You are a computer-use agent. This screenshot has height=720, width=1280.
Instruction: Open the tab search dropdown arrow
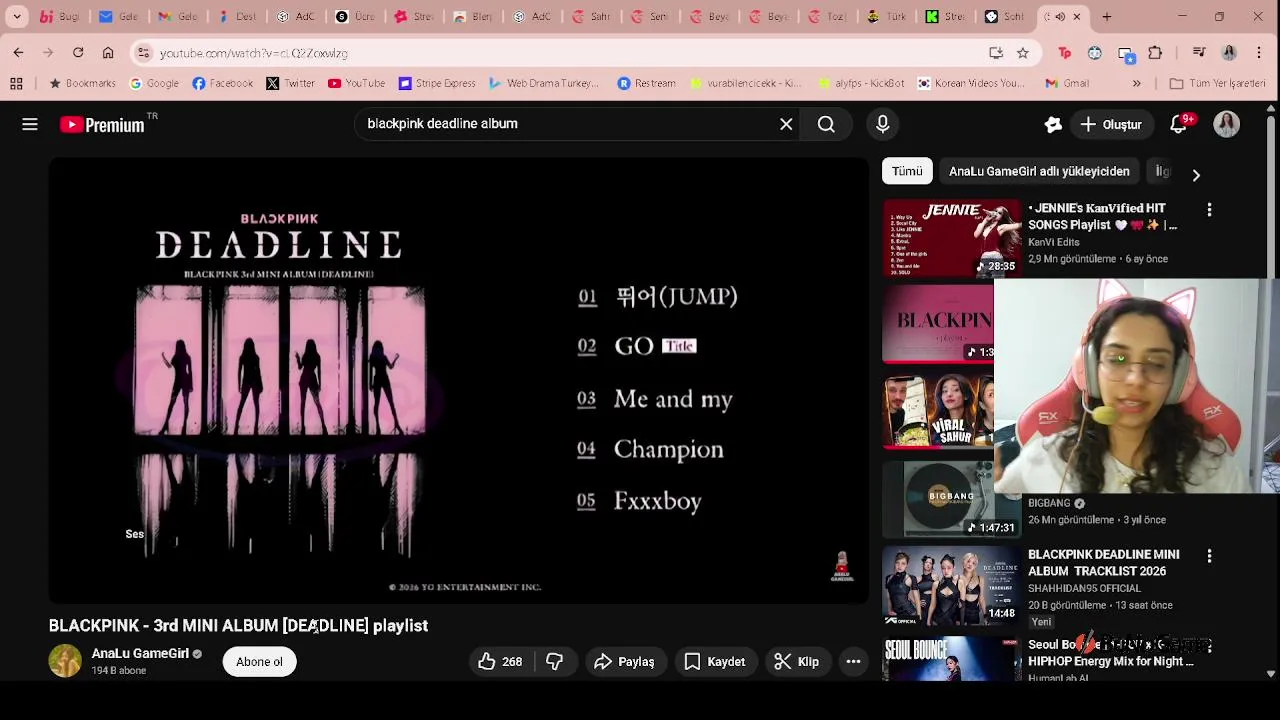(17, 17)
